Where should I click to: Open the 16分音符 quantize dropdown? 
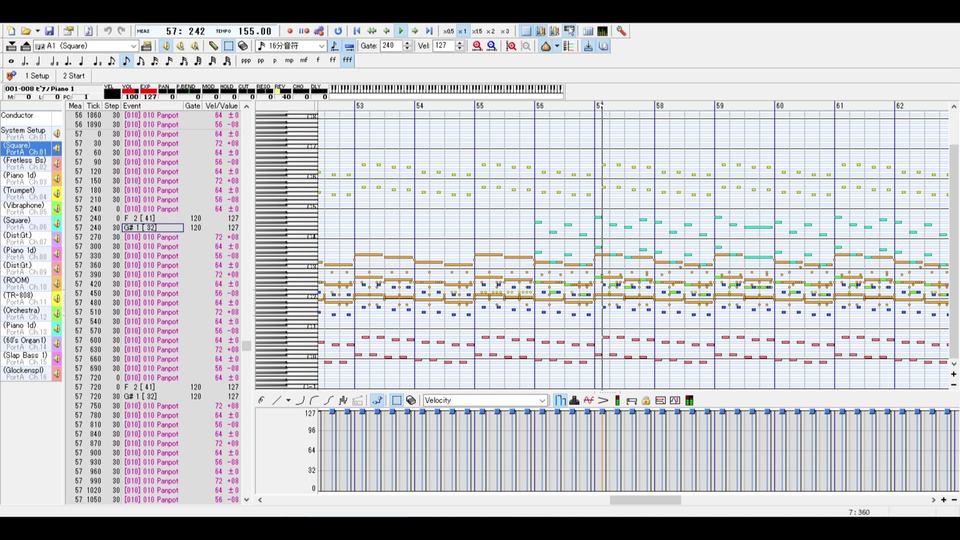[321, 46]
